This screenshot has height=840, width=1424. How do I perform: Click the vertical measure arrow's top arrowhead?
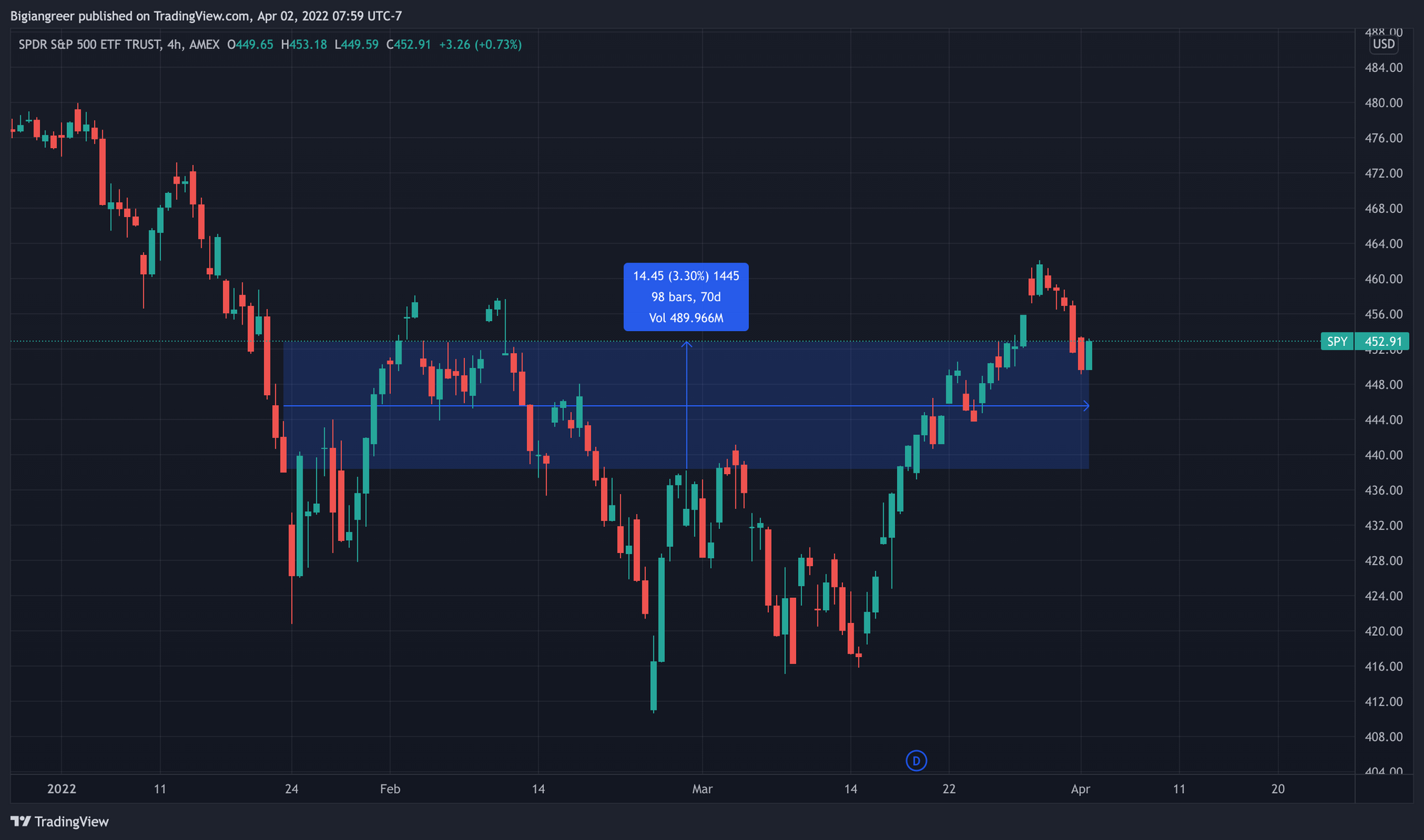[686, 345]
